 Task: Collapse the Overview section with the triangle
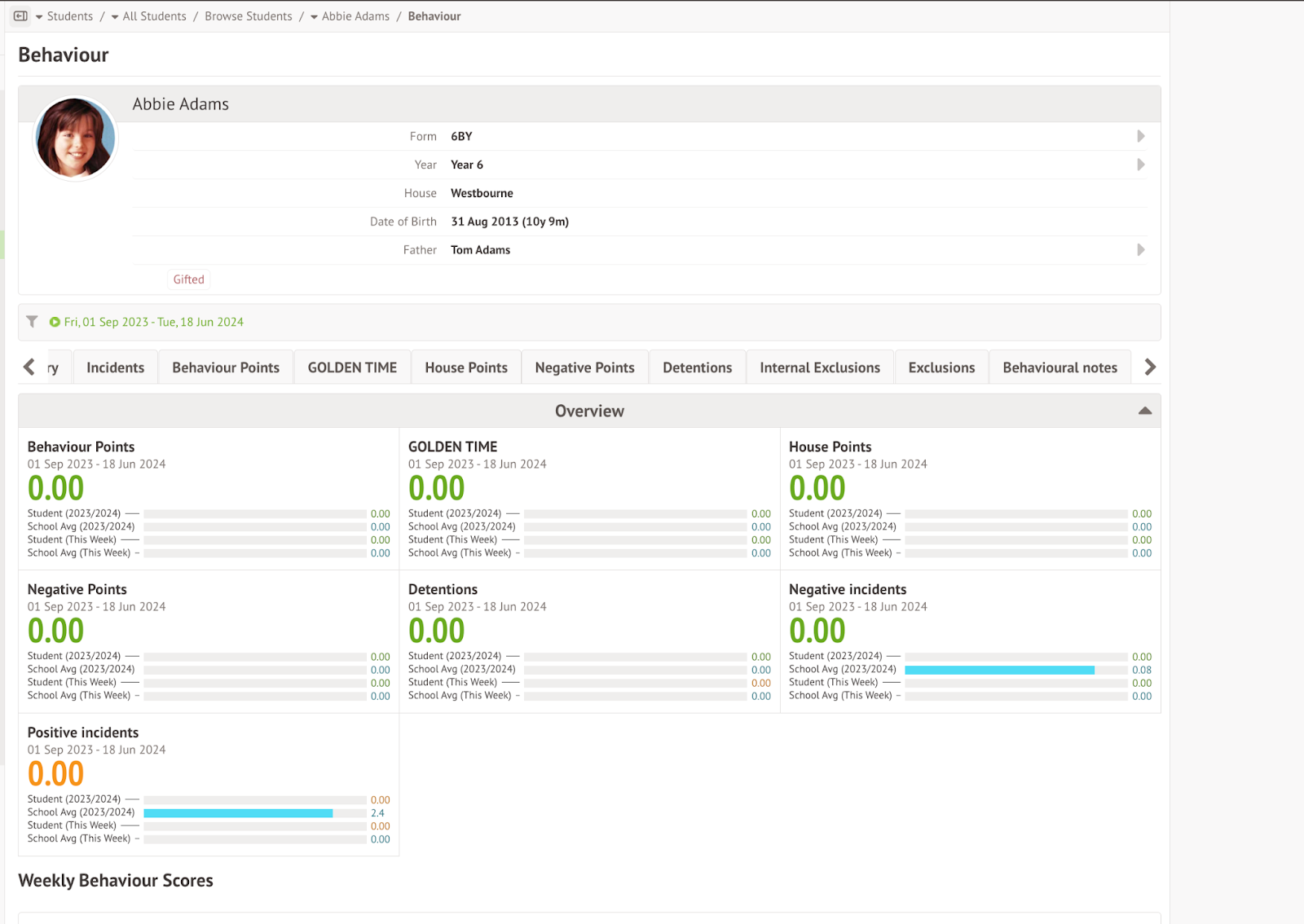(x=1144, y=411)
